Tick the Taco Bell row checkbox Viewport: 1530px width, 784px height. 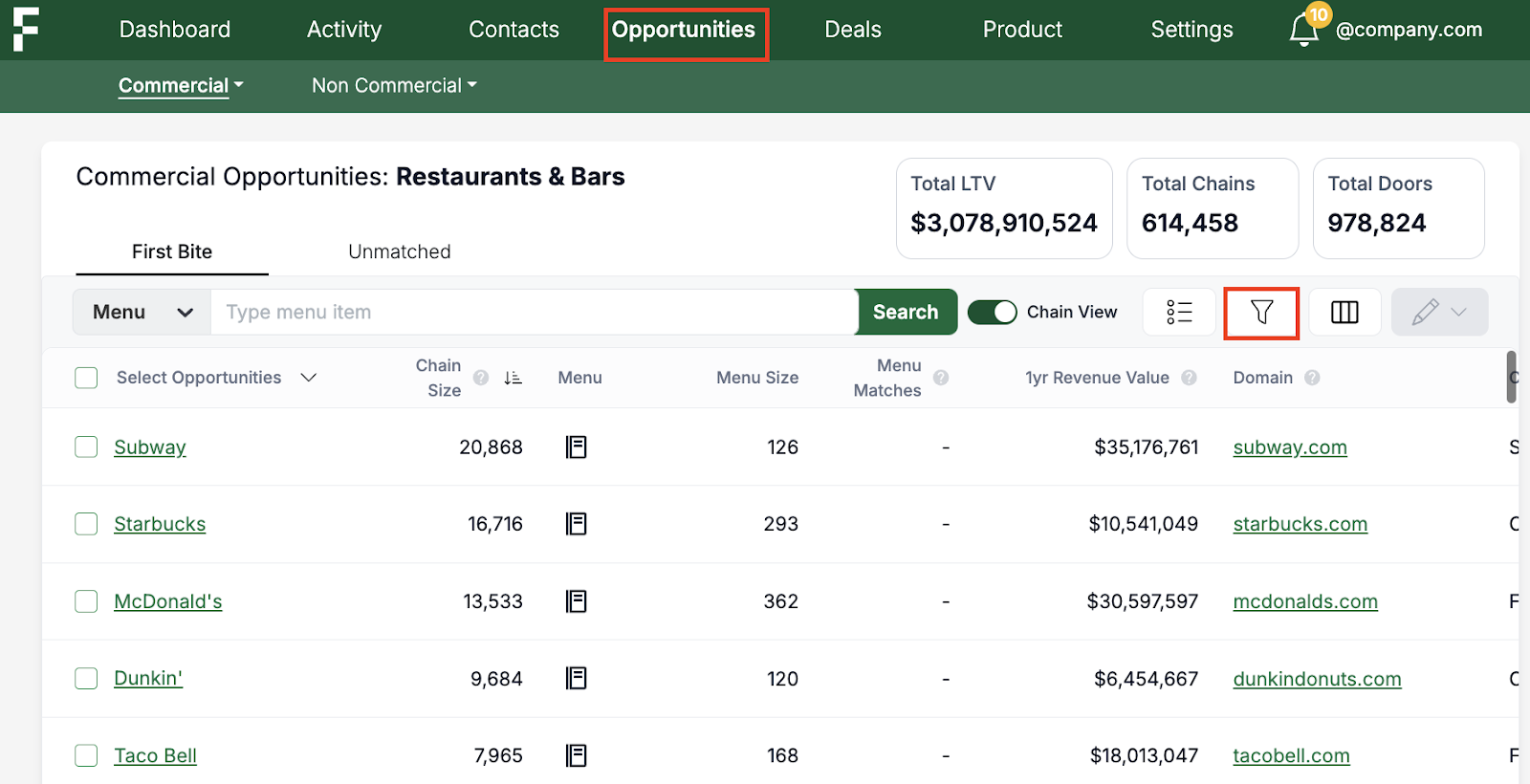pos(86,755)
